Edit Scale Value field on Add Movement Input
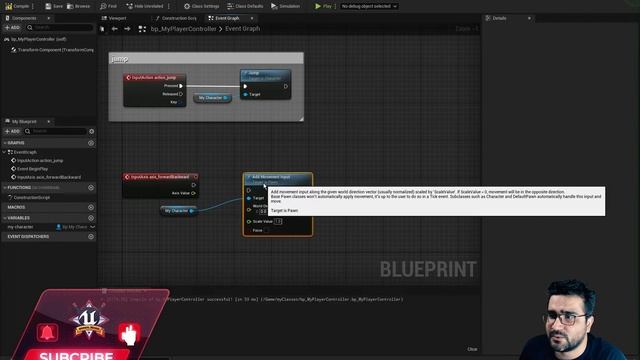Viewport: 640px width, 360px height. pos(278,221)
